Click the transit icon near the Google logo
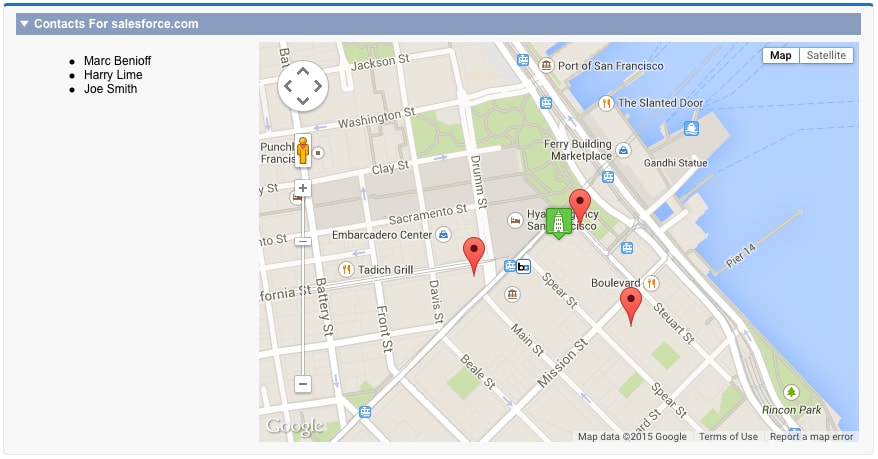Viewport: 878px width, 459px height. (x=365, y=412)
